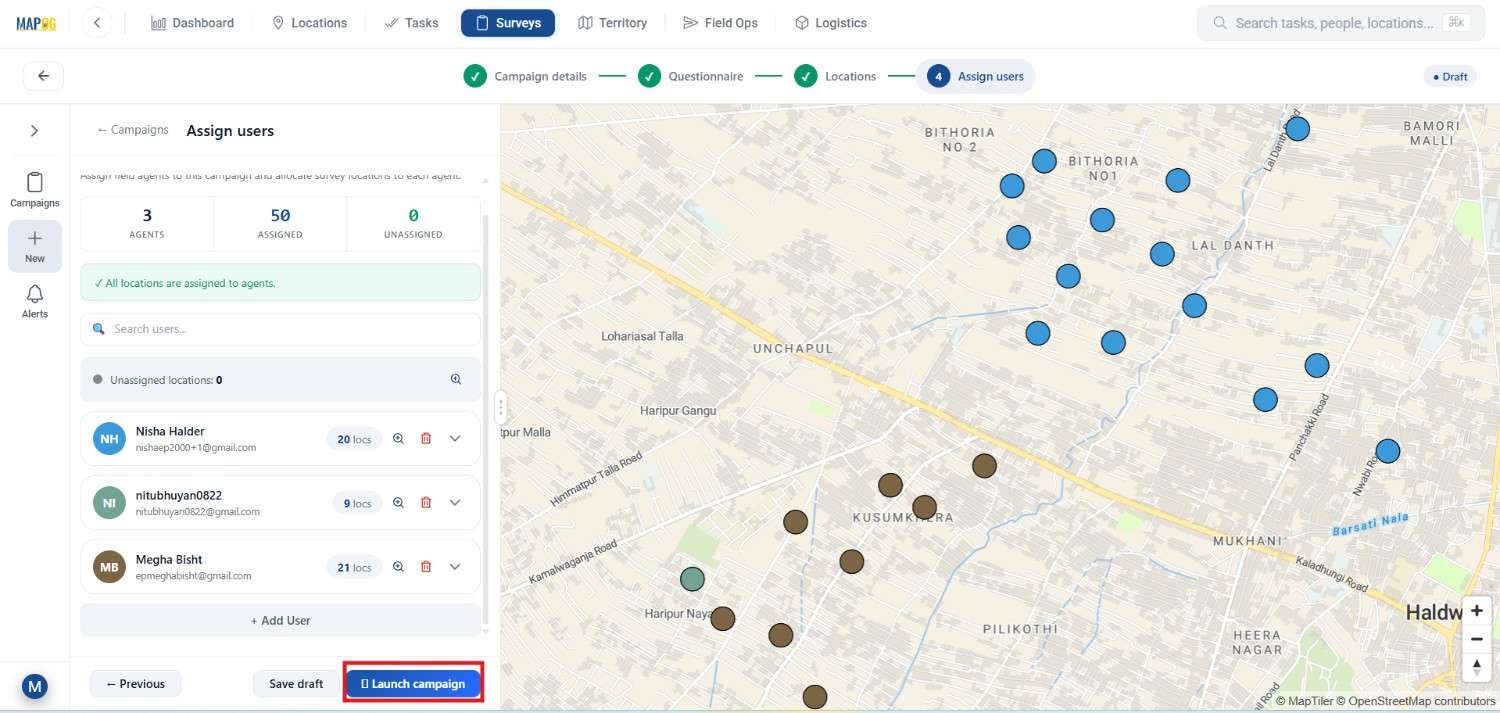Viewport: 1500px width, 713px height.
Task: Click the 3 Agents stat
Action: pyautogui.click(x=147, y=223)
